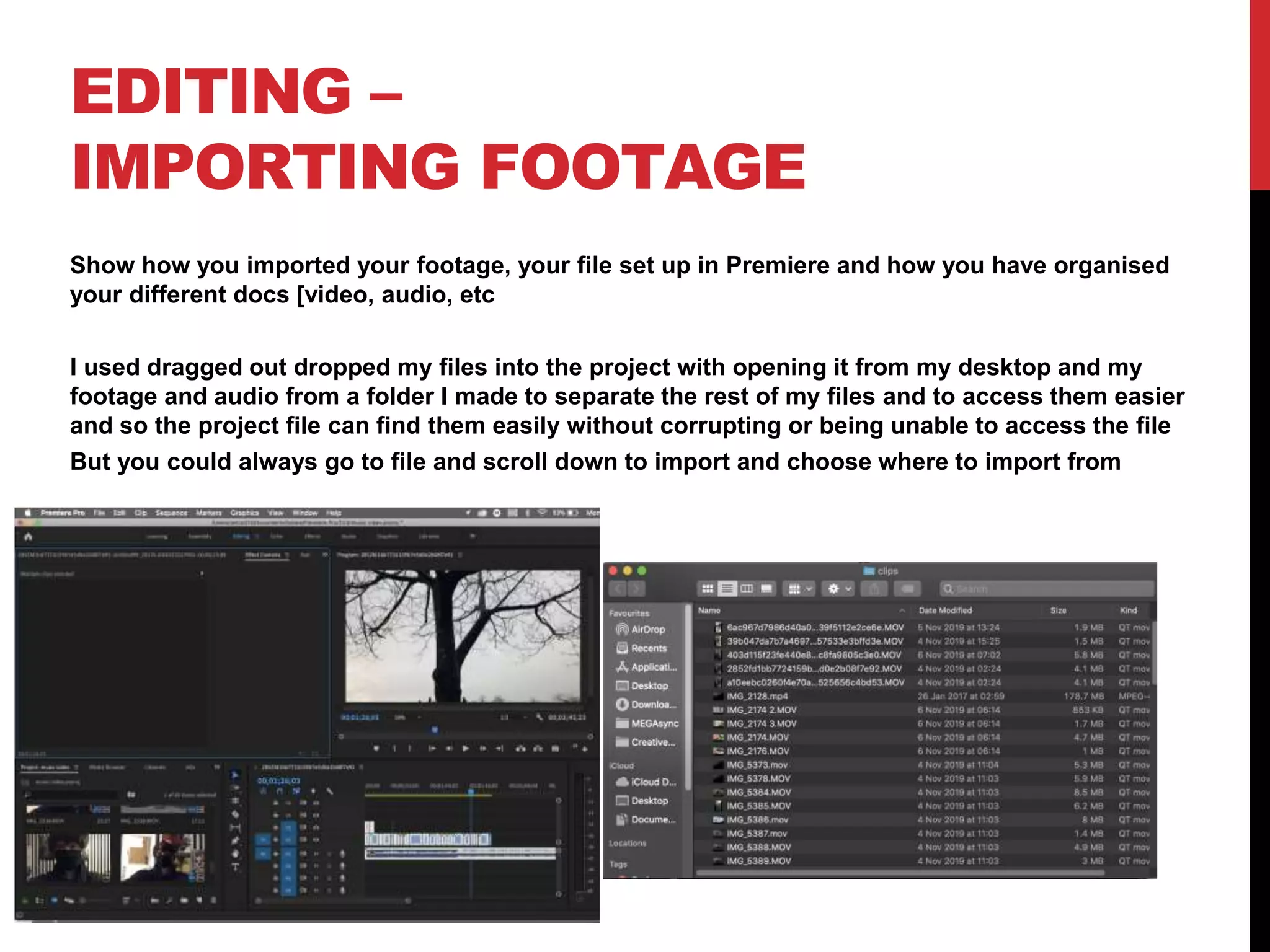Screen dimensions: 1270x952
Task: Enable voice-over record on first audio track
Action: [x=342, y=853]
